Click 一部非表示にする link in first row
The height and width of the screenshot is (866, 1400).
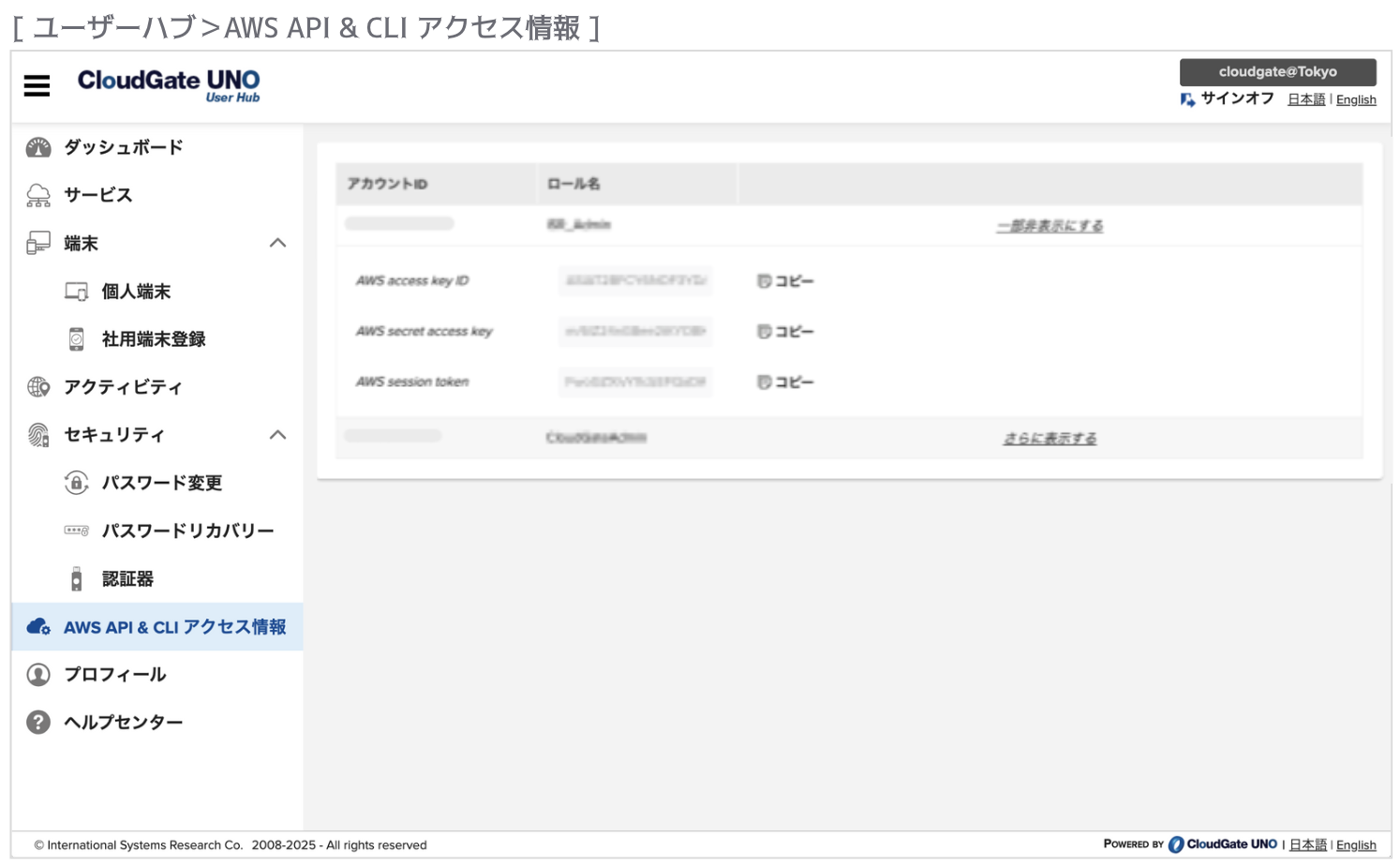pos(1050,226)
